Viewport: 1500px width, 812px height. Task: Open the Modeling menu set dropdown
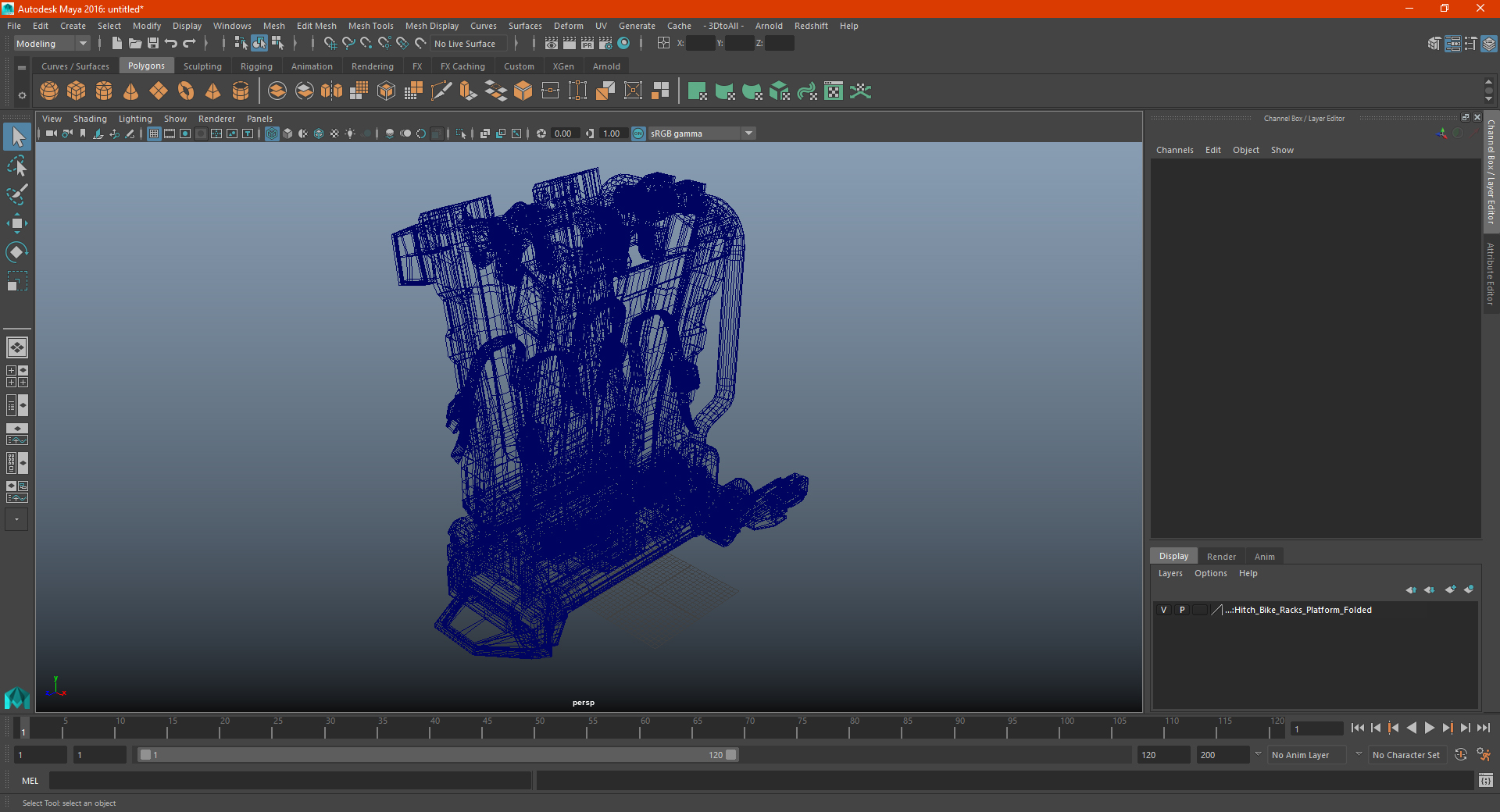tap(52, 44)
